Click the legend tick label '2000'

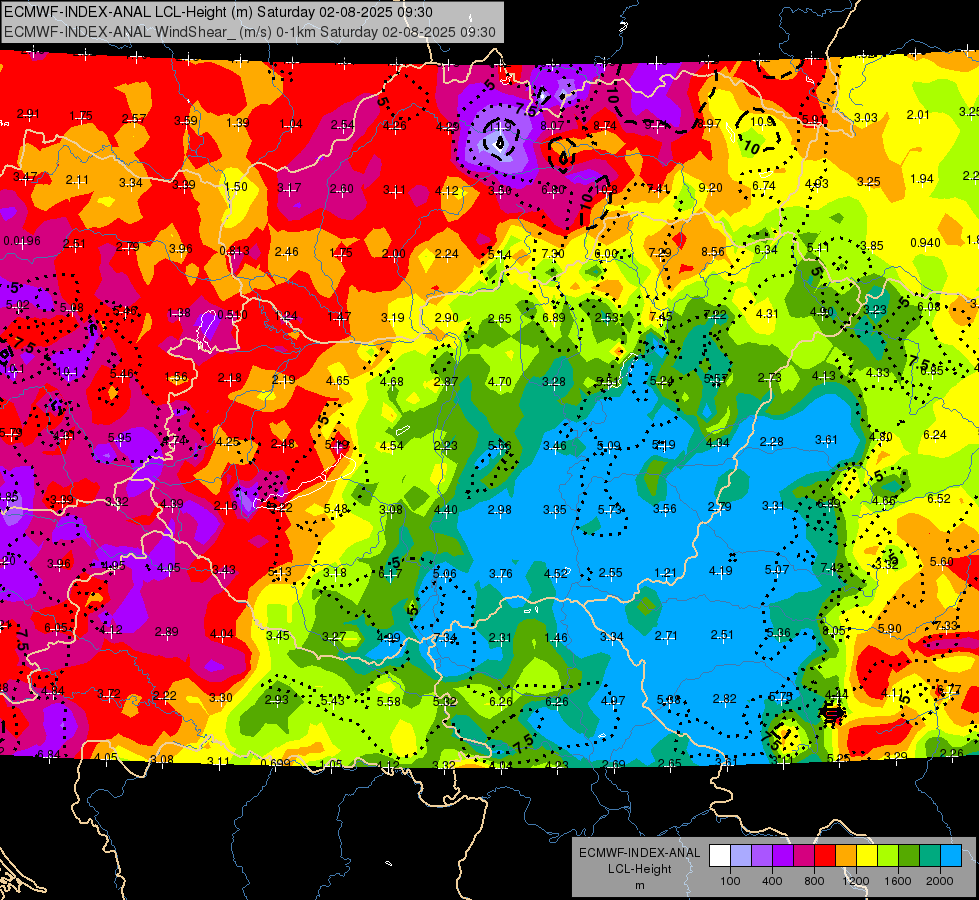pos(940,881)
